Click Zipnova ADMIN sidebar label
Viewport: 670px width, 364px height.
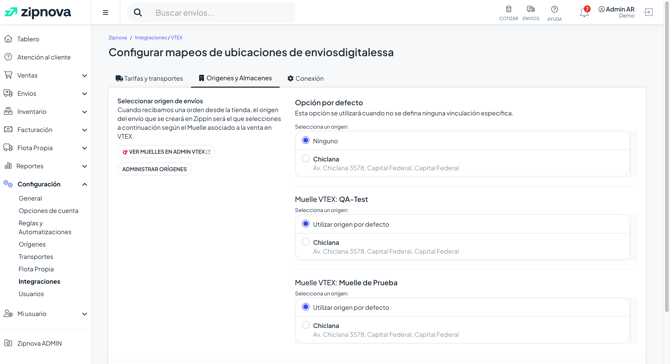(x=40, y=343)
